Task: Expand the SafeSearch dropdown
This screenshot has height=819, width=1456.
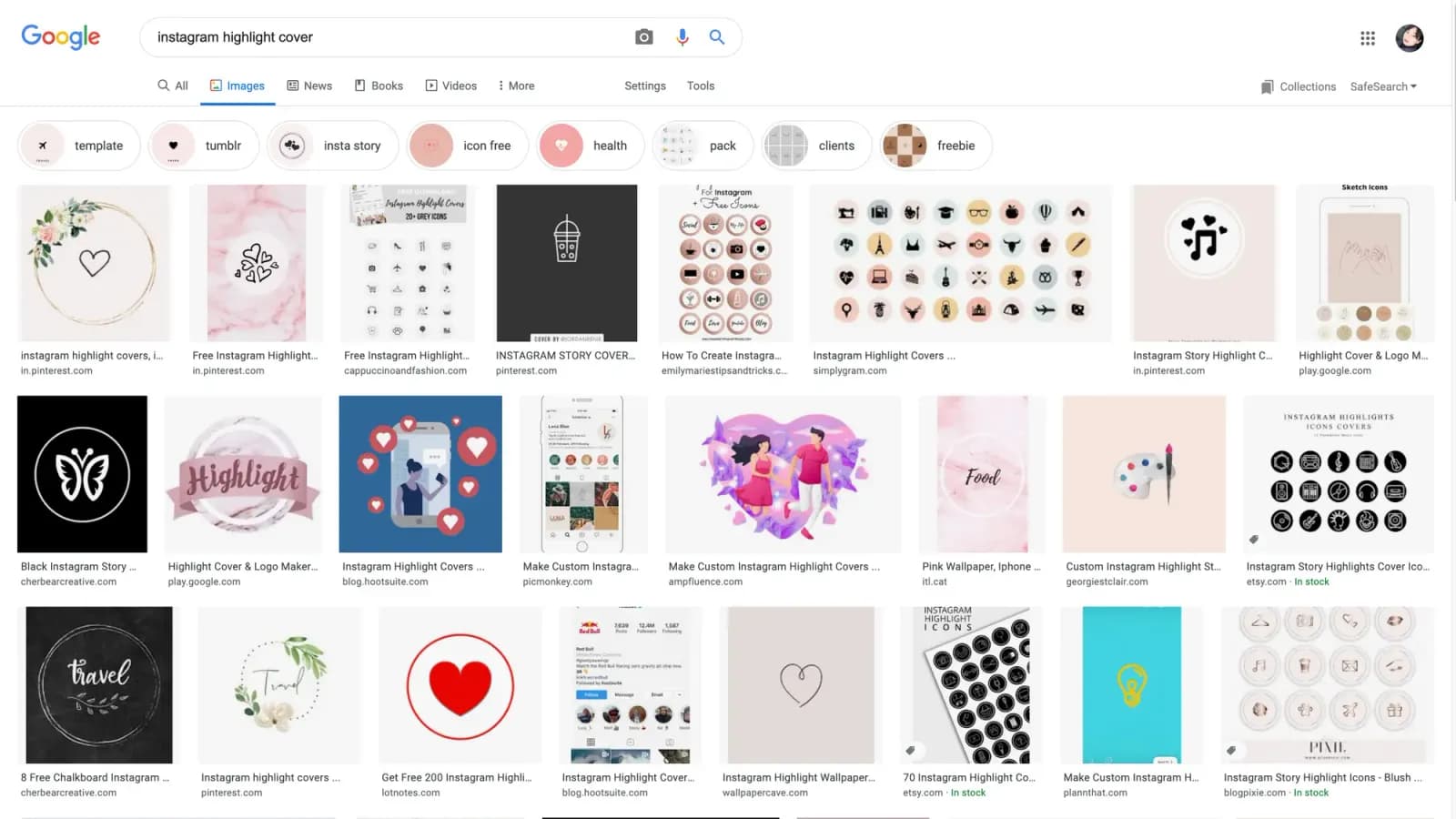Action: (1383, 86)
